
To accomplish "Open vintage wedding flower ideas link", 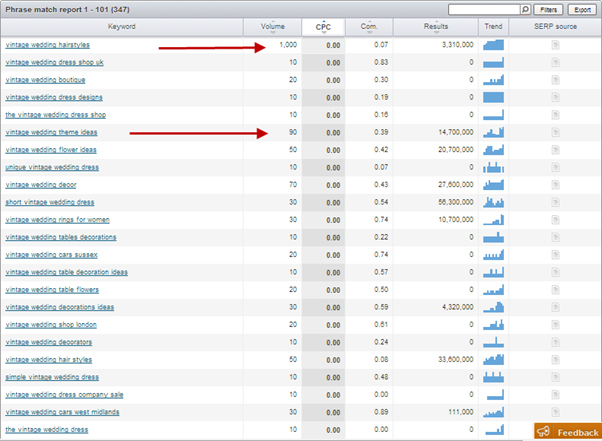I will pyautogui.click(x=51, y=150).
